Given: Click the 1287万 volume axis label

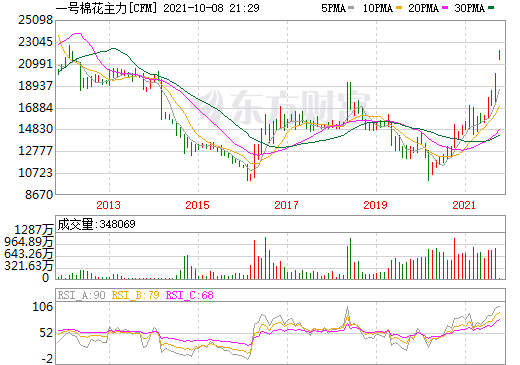Looking at the screenshot, I should pyautogui.click(x=33, y=230).
